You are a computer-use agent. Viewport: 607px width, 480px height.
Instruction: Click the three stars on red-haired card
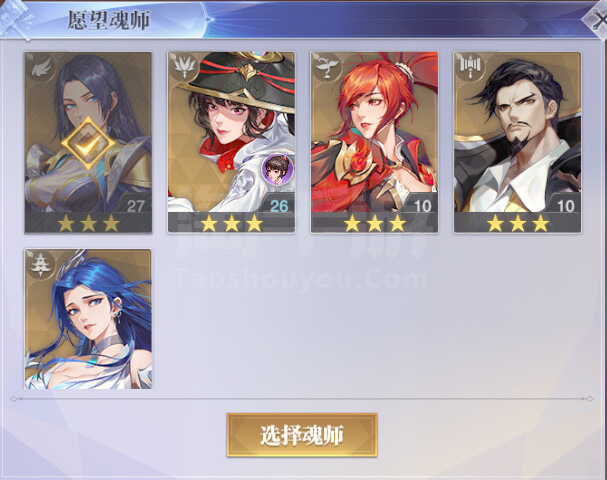pyautogui.click(x=375, y=223)
